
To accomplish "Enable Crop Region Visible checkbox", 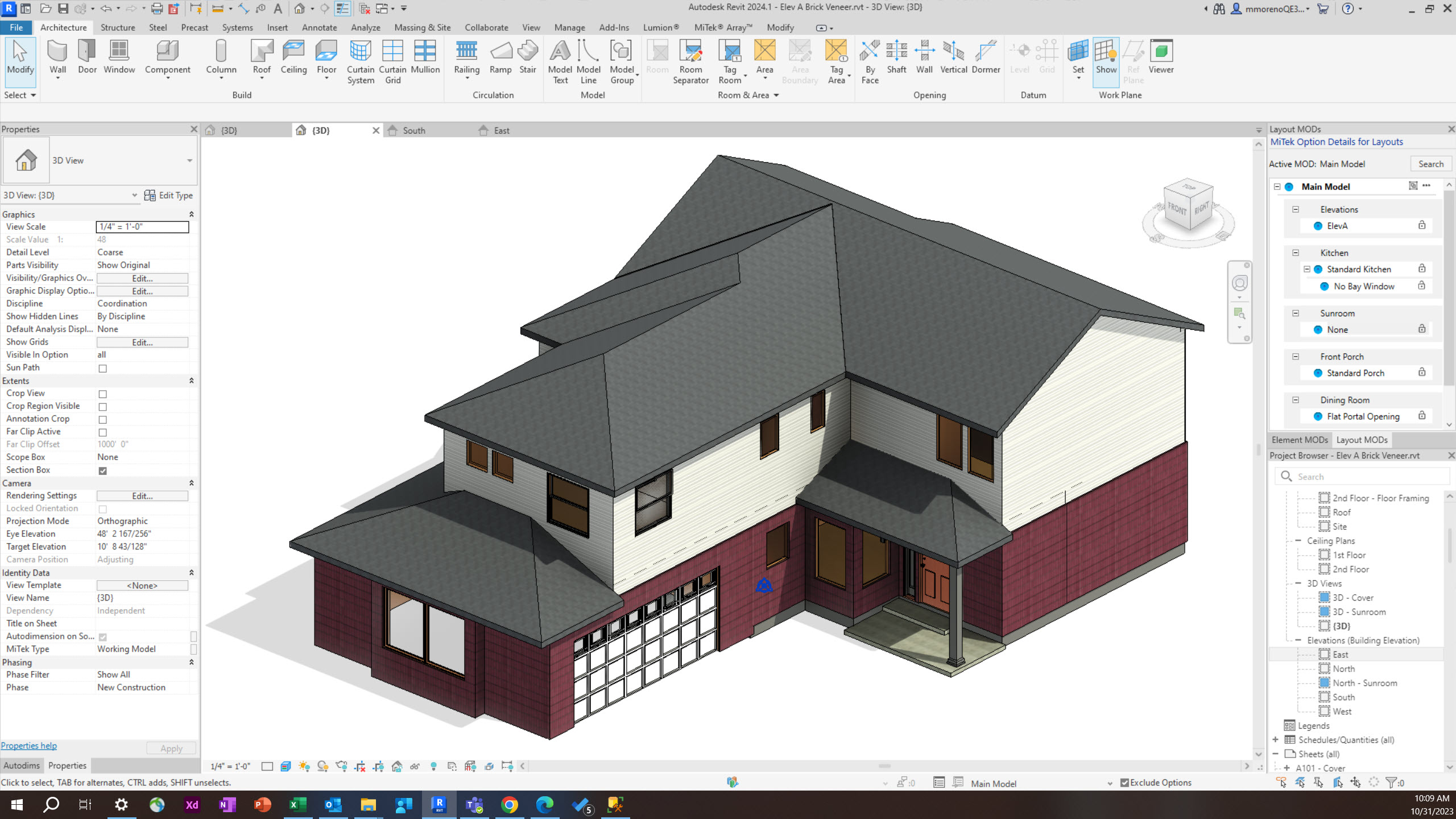I will click(x=103, y=406).
